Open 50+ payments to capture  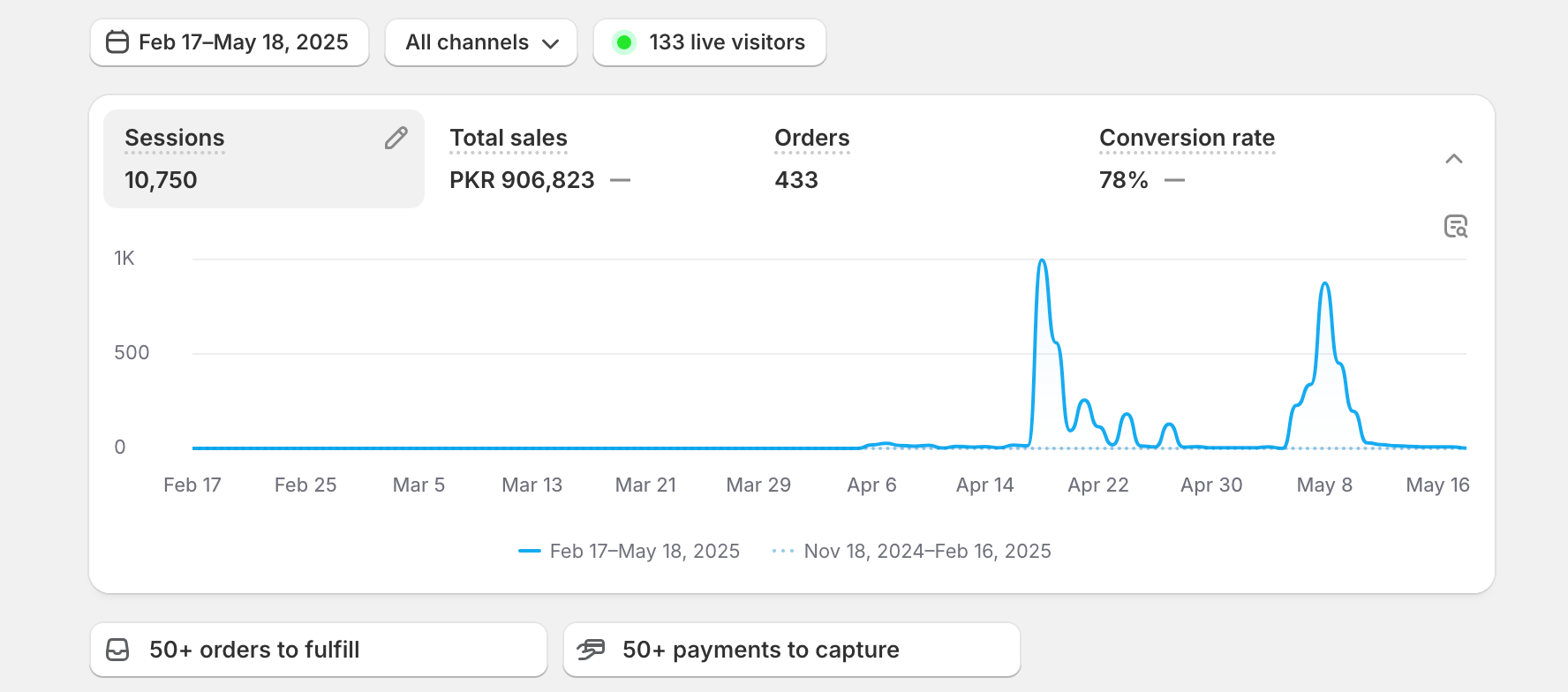click(791, 650)
